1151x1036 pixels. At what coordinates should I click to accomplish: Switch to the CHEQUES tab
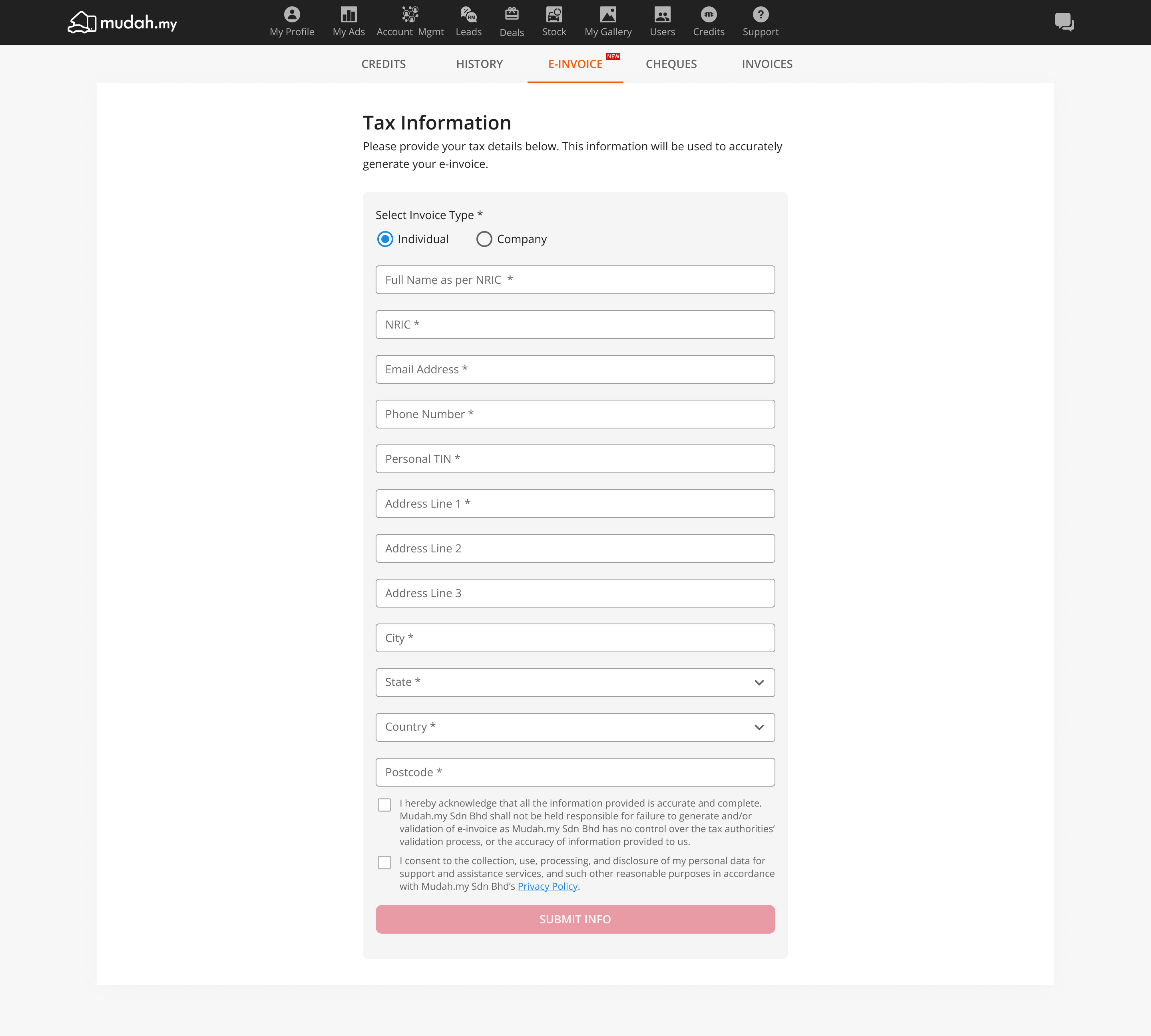pyautogui.click(x=671, y=64)
